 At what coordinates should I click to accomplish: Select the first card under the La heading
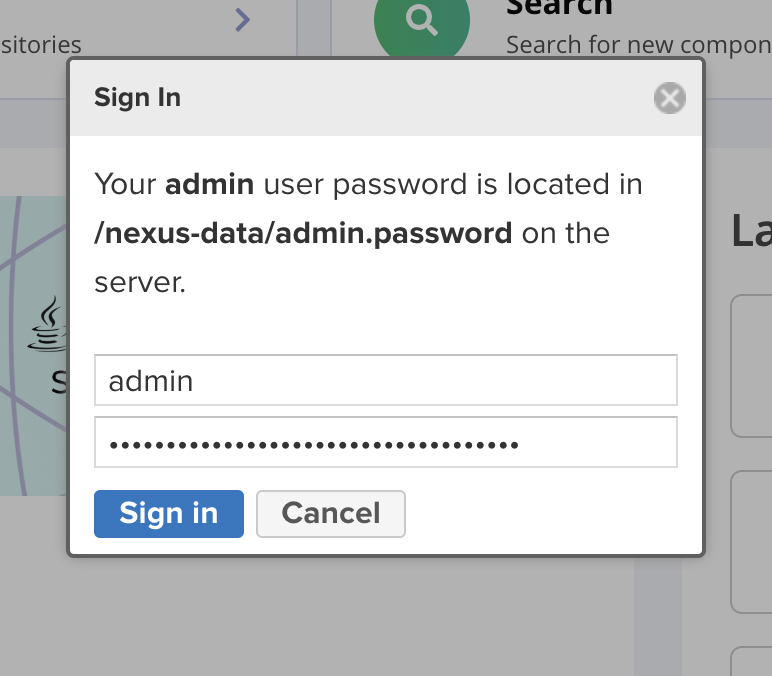coord(751,365)
